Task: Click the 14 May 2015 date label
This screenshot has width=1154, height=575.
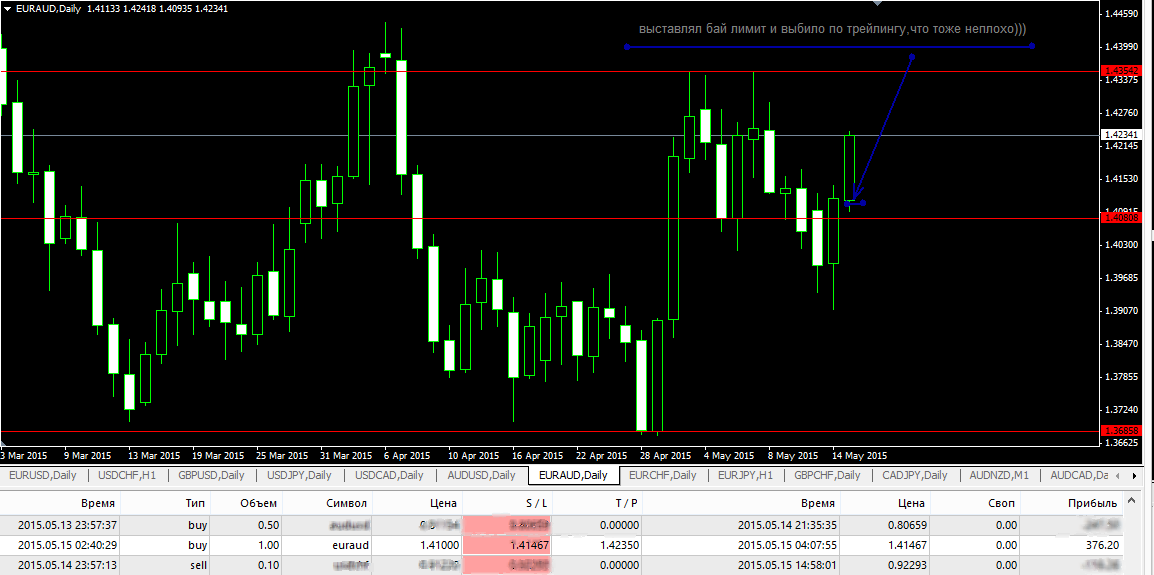Action: coord(860,455)
